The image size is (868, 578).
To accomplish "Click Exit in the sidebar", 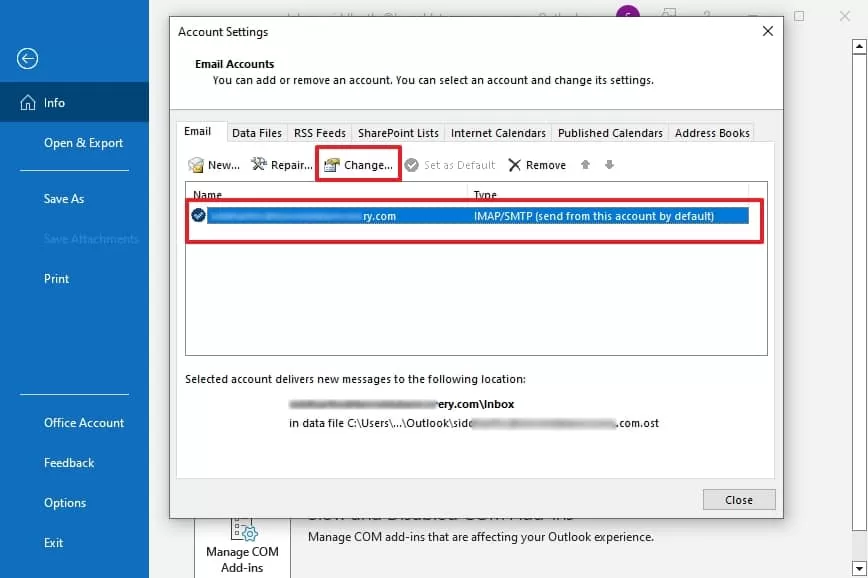I will click(53, 543).
